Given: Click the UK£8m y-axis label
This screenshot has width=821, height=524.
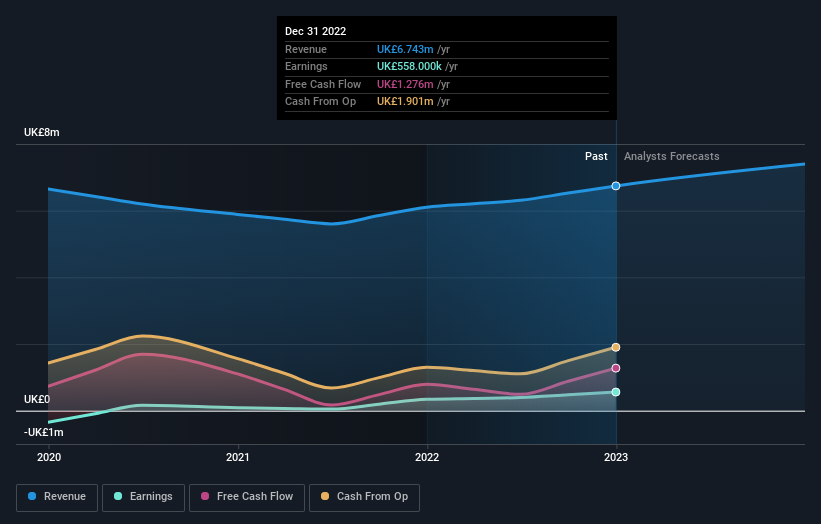Looking at the screenshot, I should [41, 132].
